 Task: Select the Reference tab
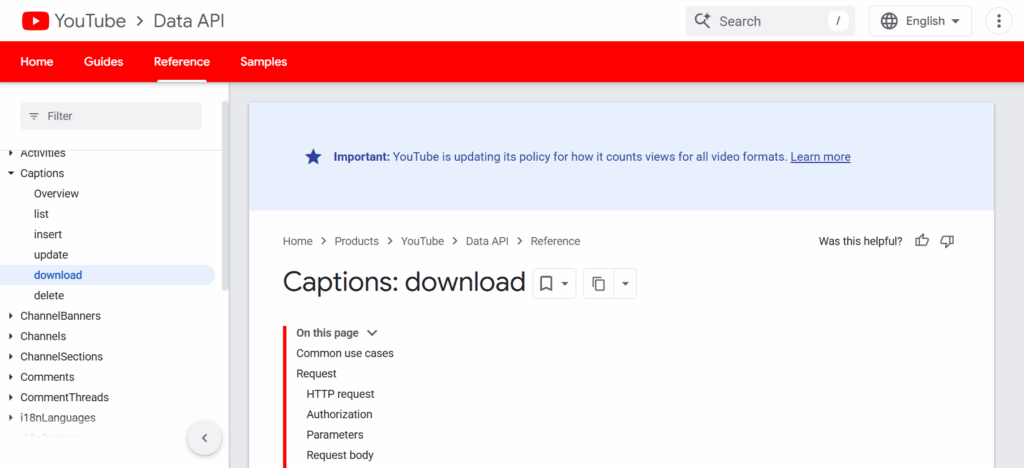coord(182,61)
